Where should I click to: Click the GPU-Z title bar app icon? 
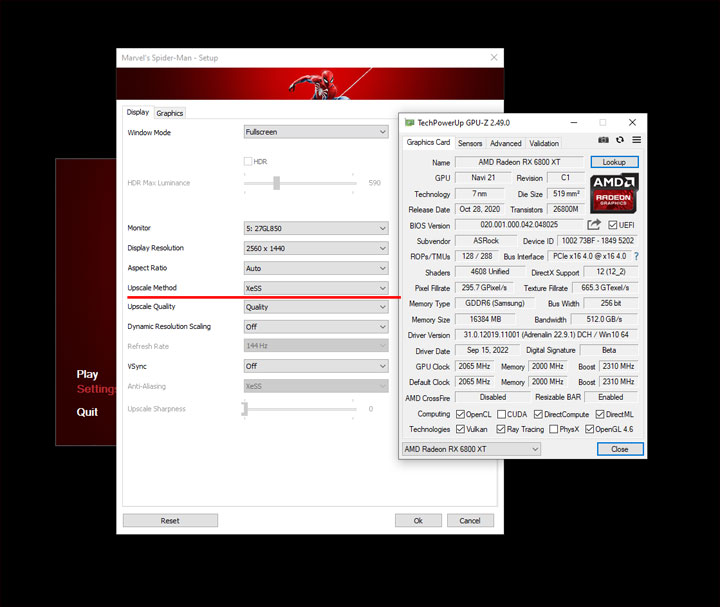[409, 123]
